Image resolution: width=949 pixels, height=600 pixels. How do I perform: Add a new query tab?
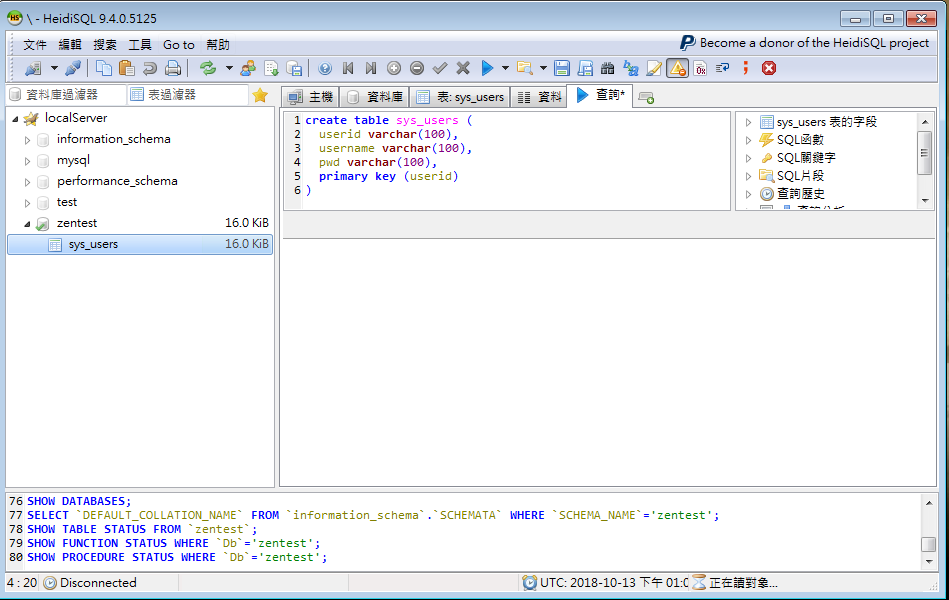click(x=646, y=97)
